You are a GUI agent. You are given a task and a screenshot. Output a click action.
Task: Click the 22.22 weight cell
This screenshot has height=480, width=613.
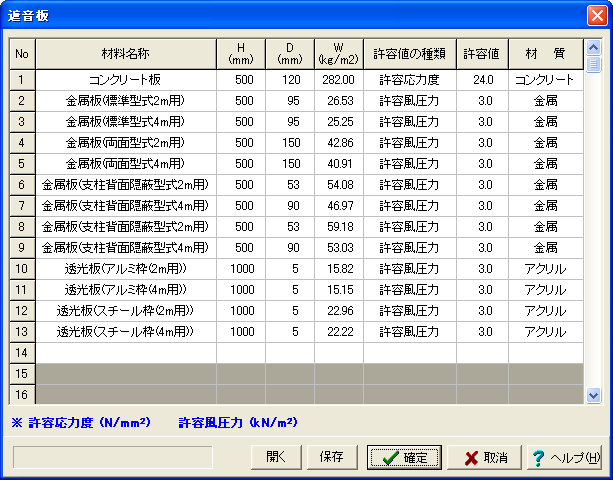click(x=339, y=332)
